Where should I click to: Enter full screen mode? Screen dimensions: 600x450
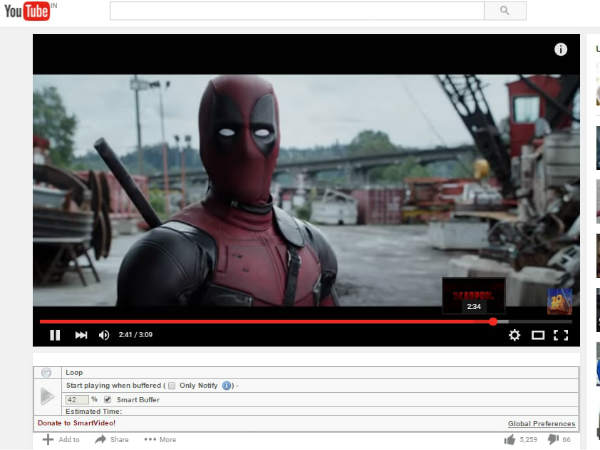click(561, 335)
